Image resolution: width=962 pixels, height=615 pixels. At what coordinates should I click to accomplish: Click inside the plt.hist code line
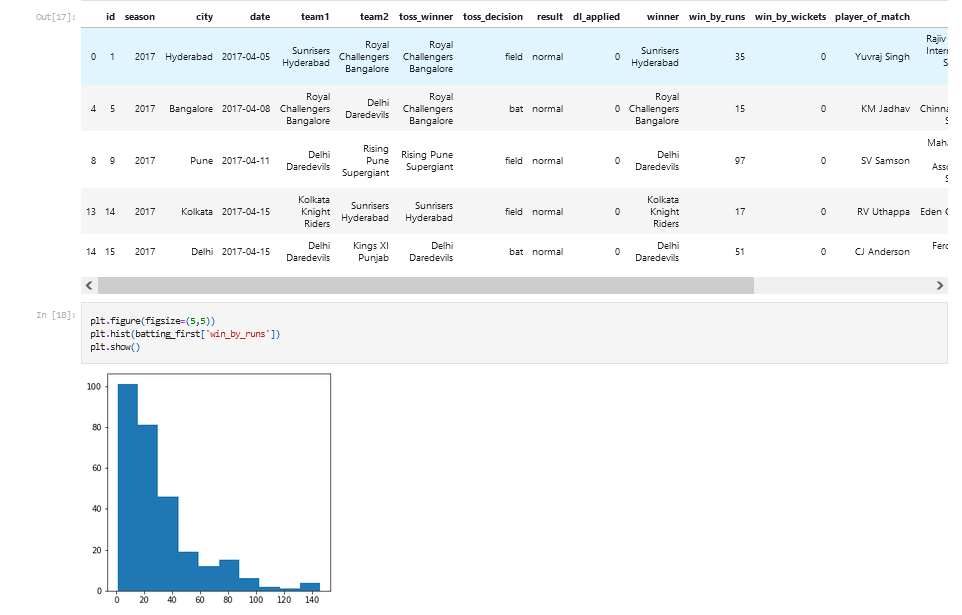click(185, 334)
